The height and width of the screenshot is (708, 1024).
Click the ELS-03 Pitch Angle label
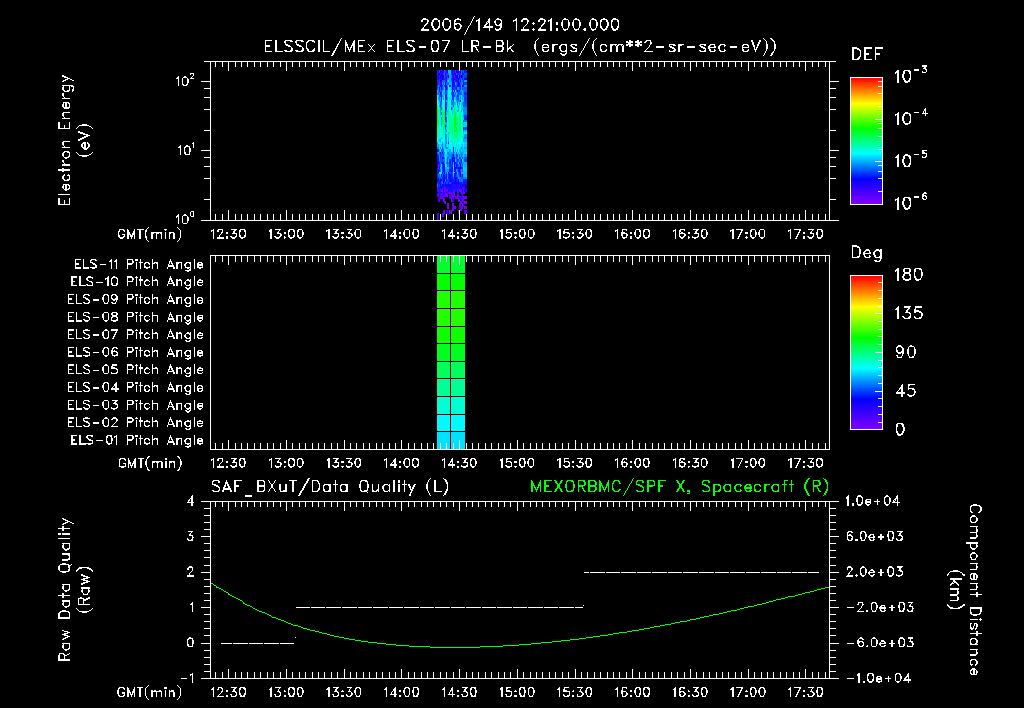point(136,406)
